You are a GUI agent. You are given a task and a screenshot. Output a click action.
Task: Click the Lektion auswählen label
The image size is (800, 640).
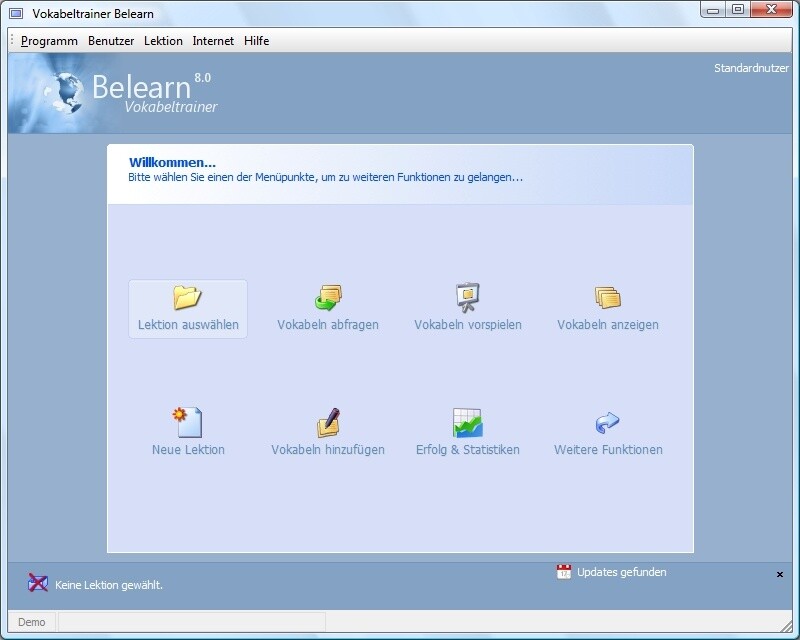[x=188, y=325]
